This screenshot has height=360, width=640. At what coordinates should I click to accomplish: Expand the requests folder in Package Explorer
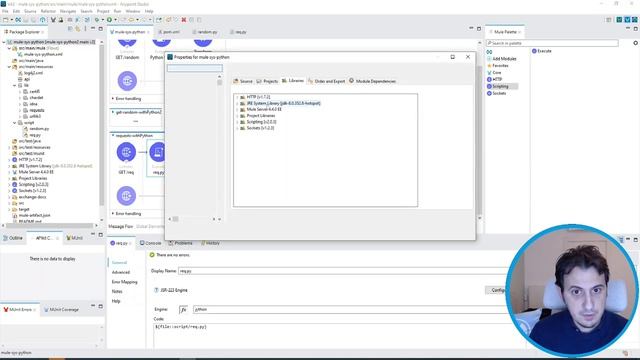pos(20,110)
